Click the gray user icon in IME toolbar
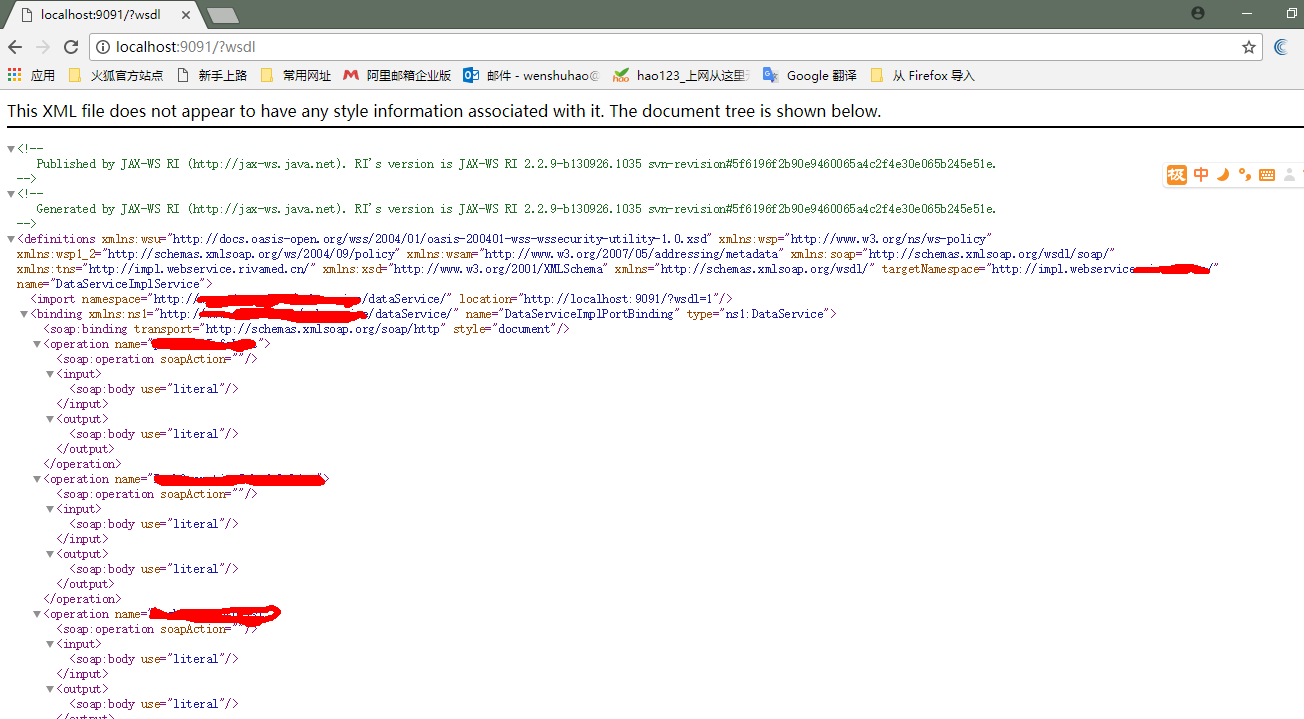Image resolution: width=1304 pixels, height=719 pixels. point(1289,175)
